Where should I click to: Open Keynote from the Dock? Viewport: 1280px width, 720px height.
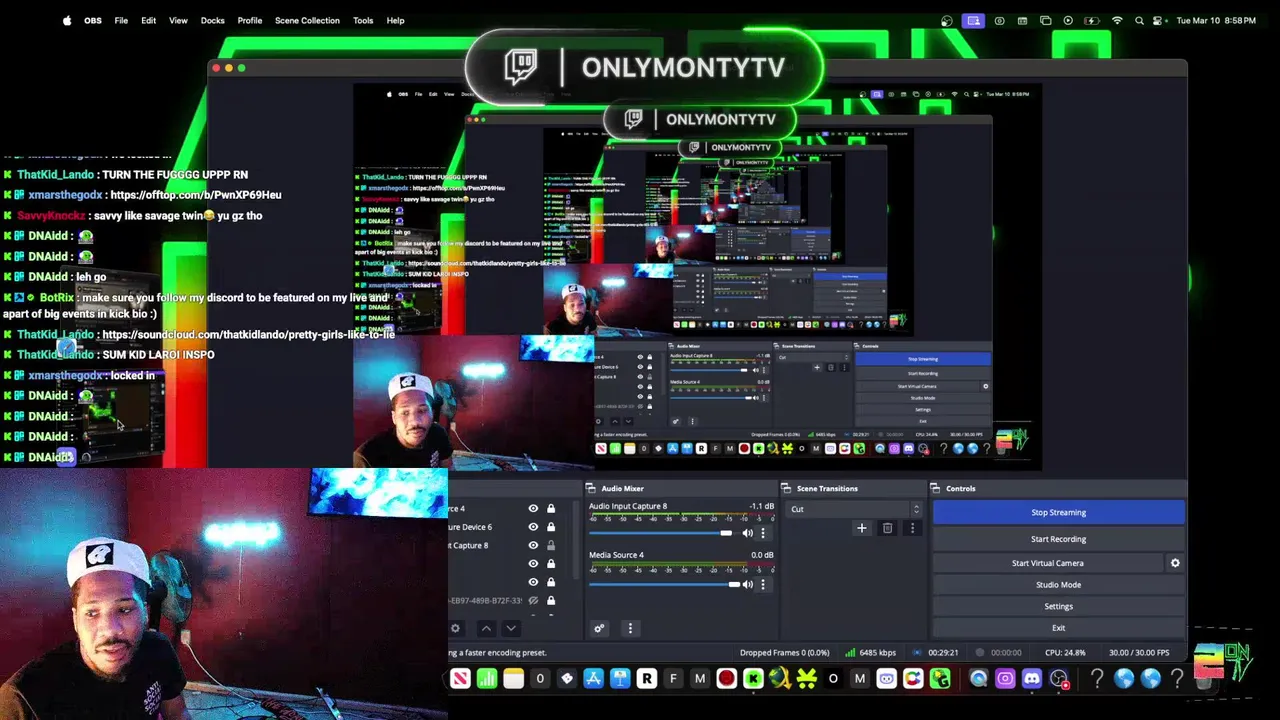[x=620, y=679]
